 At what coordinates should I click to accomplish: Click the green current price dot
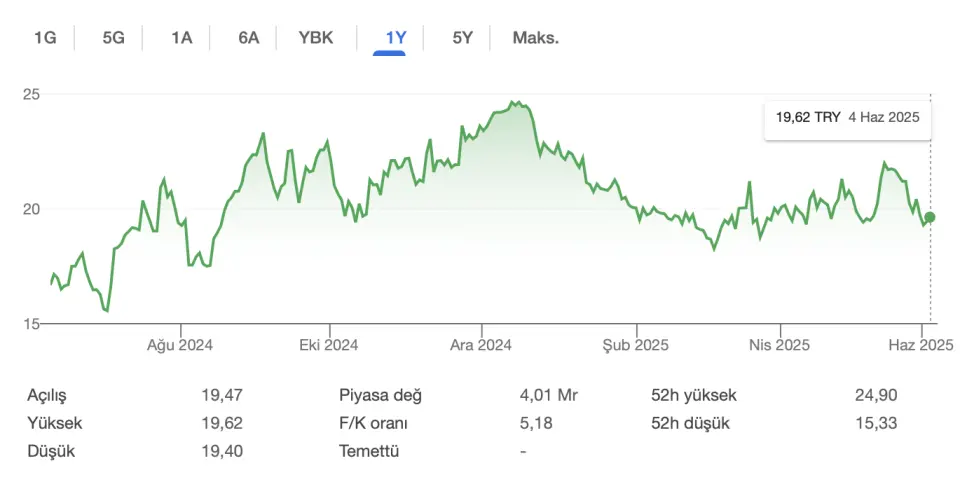(930, 217)
